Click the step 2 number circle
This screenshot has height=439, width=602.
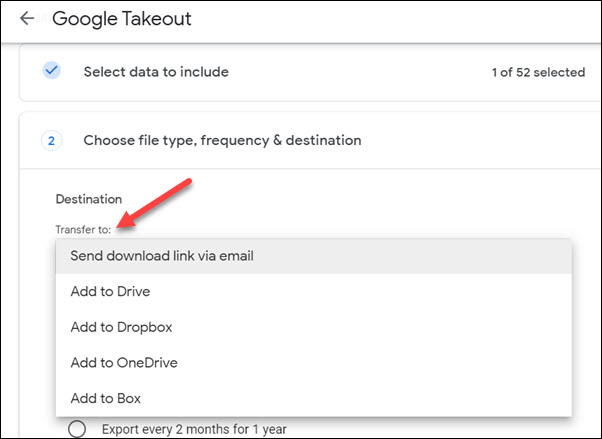(x=51, y=141)
